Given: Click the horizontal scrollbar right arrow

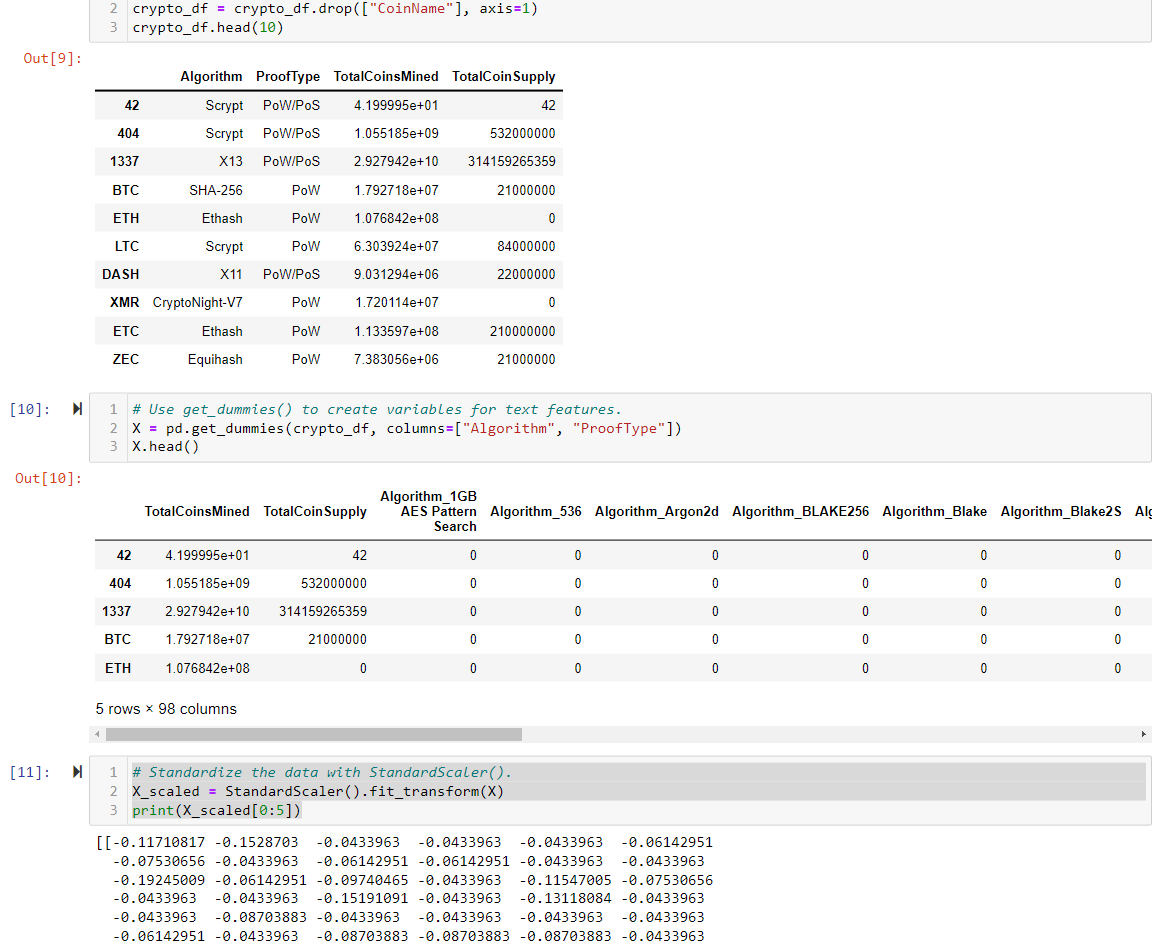Looking at the screenshot, I should click(x=1144, y=735).
